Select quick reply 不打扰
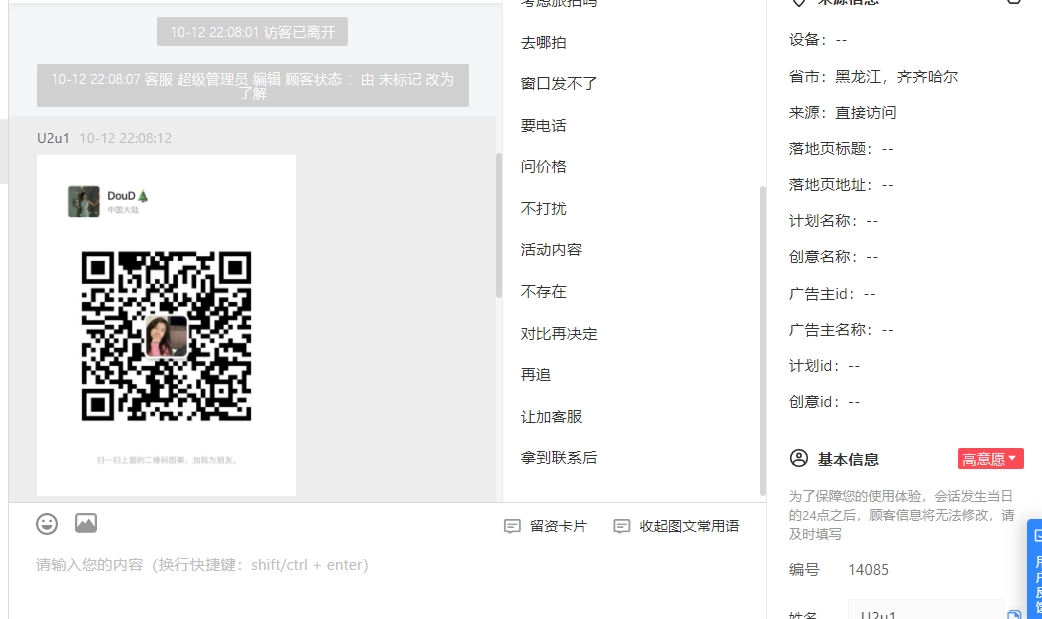Image resolution: width=1042 pixels, height=619 pixels. click(544, 209)
